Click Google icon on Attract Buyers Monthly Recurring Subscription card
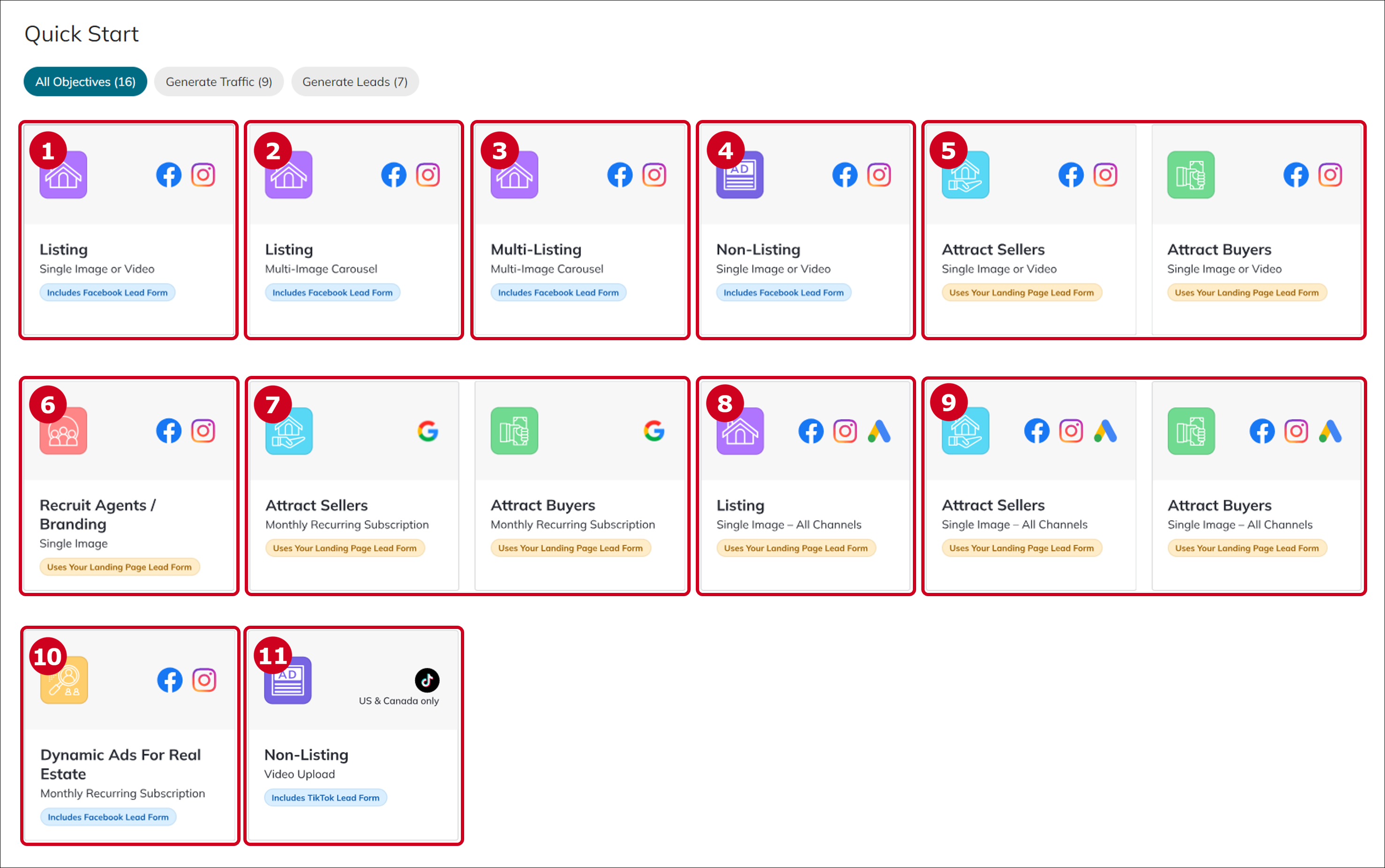1385x868 pixels. [654, 431]
